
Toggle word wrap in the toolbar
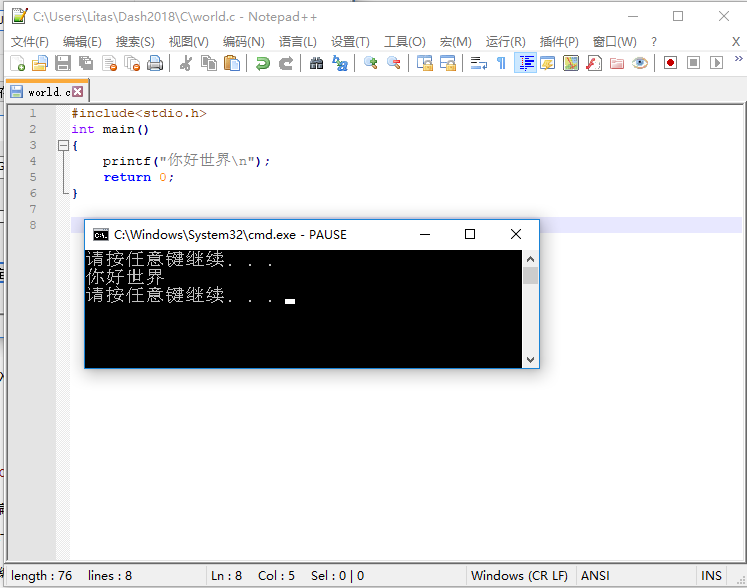coord(478,63)
